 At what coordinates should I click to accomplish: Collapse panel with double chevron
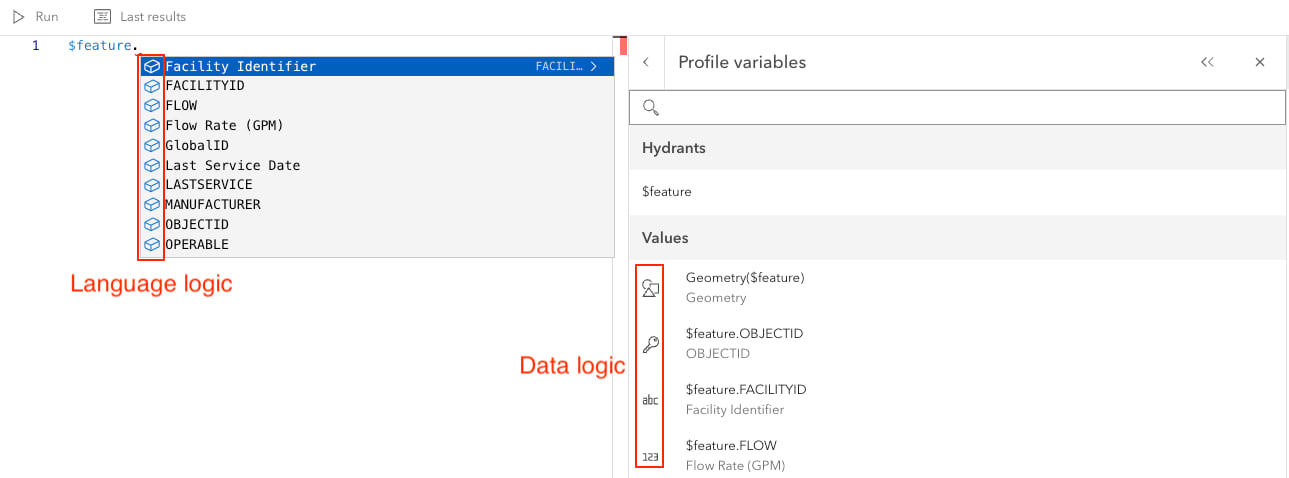pos(1207,62)
